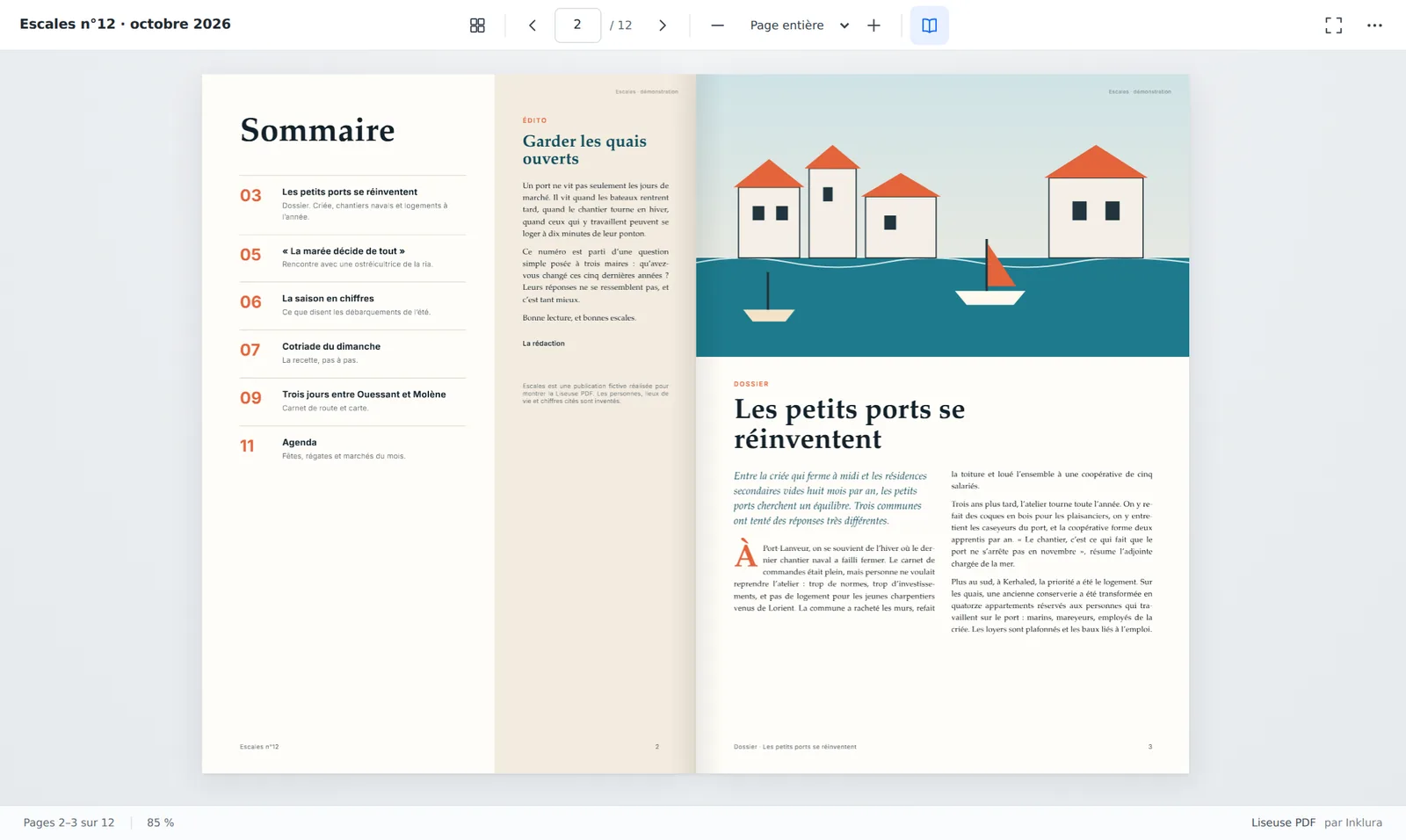Click the Garder les quais ouverts heading
The height and width of the screenshot is (840, 1406).
pyautogui.click(x=584, y=149)
